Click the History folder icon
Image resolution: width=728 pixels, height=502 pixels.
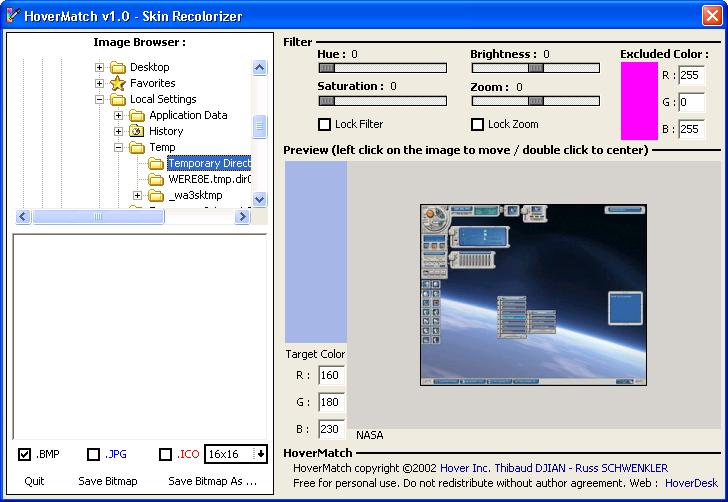[137, 131]
